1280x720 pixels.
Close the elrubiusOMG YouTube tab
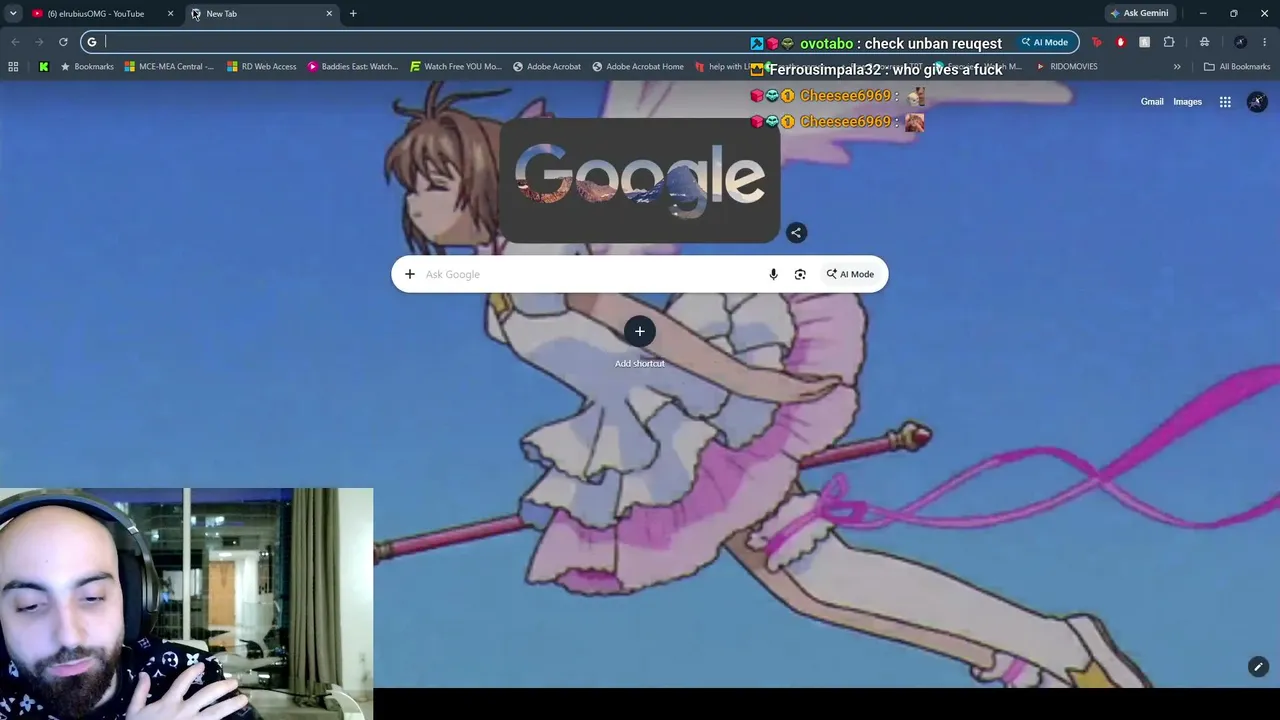(x=170, y=14)
